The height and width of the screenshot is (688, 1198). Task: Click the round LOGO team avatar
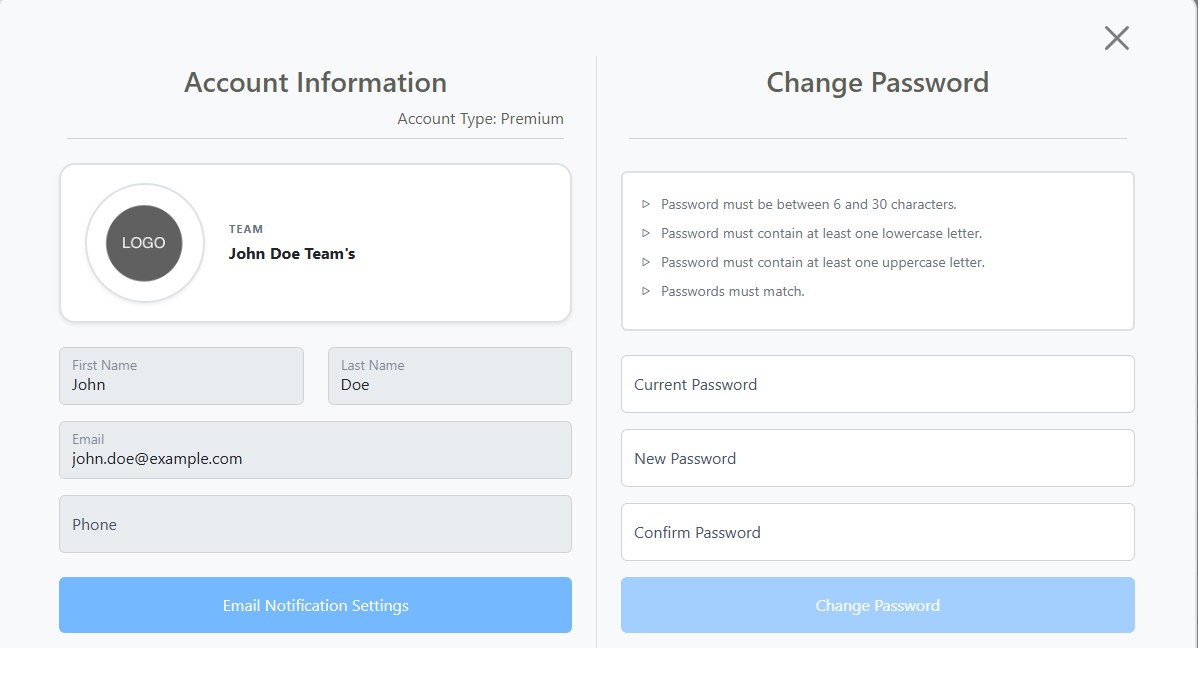[144, 243]
